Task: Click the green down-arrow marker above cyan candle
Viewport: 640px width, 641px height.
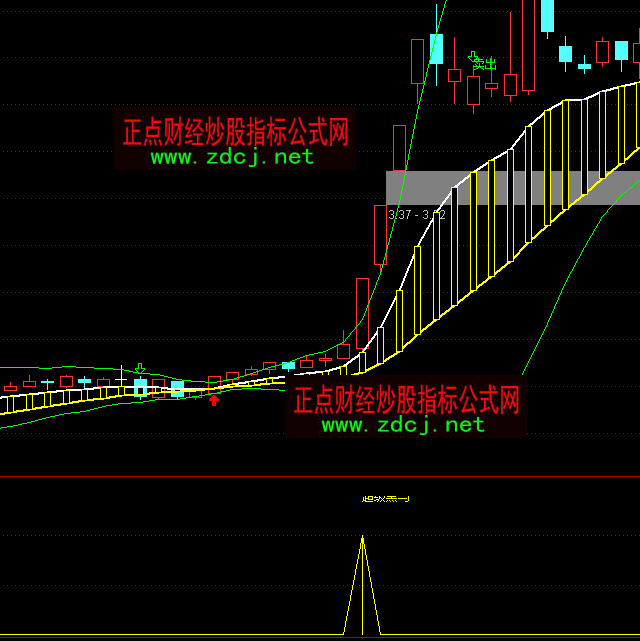Action: click(141, 369)
